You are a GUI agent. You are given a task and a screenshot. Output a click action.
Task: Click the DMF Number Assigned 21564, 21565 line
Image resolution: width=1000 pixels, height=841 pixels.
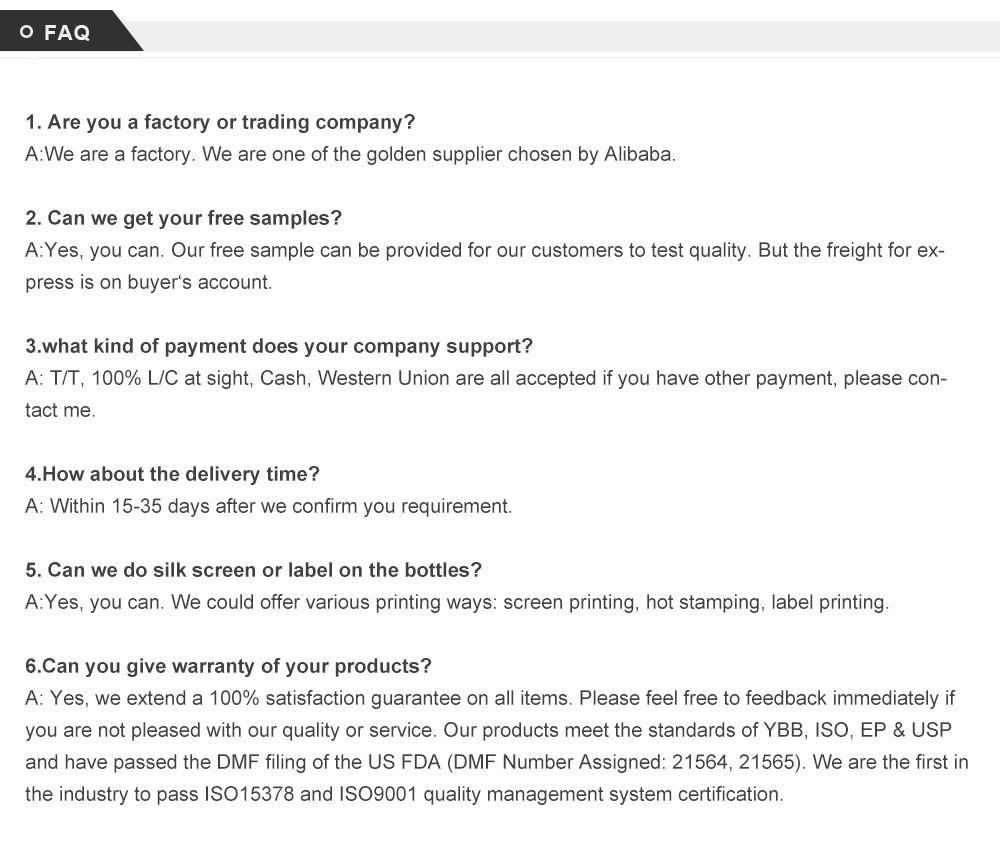point(496,762)
